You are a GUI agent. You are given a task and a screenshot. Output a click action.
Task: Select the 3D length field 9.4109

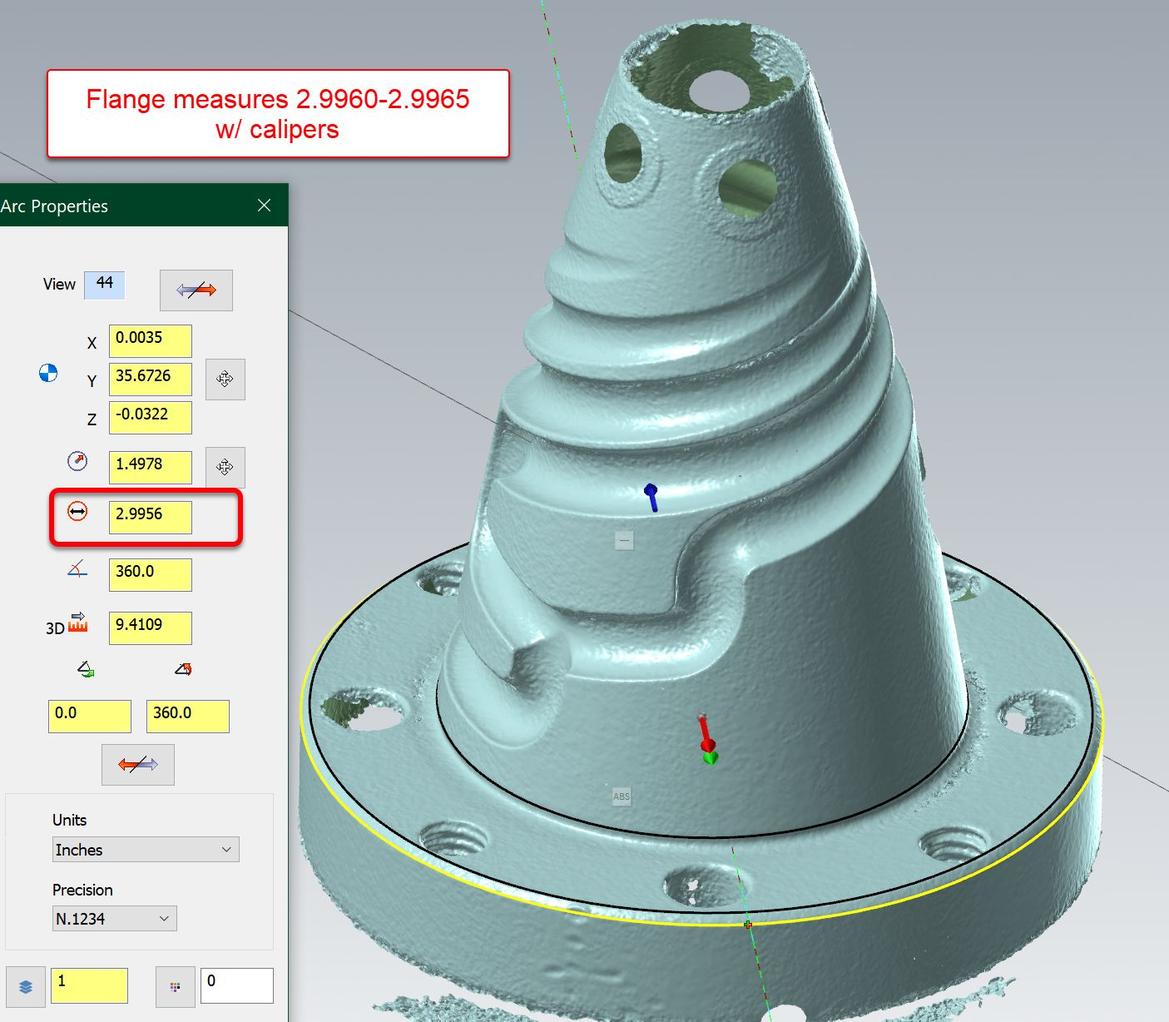click(x=150, y=628)
